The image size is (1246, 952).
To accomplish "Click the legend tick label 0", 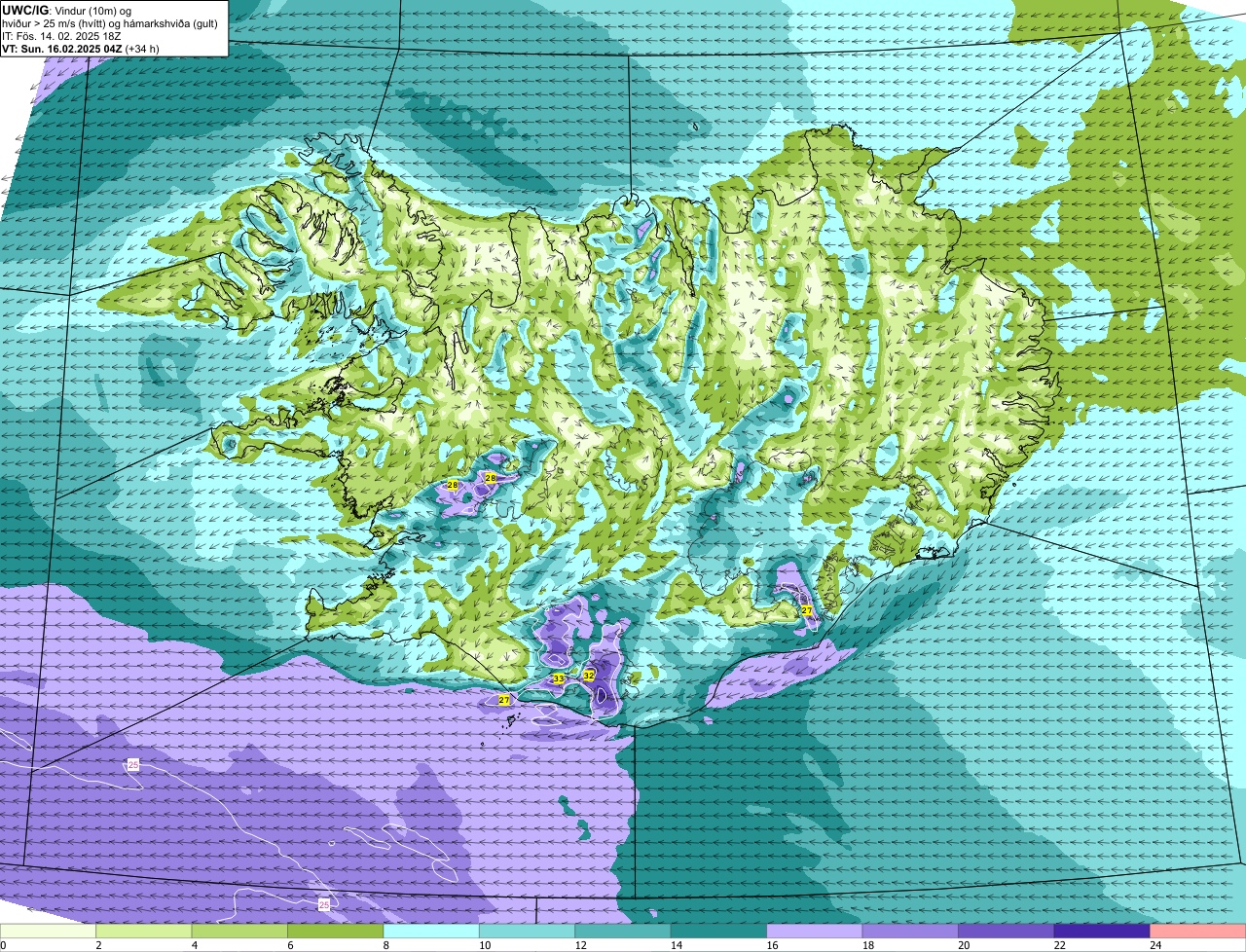I will click(x=3, y=945).
